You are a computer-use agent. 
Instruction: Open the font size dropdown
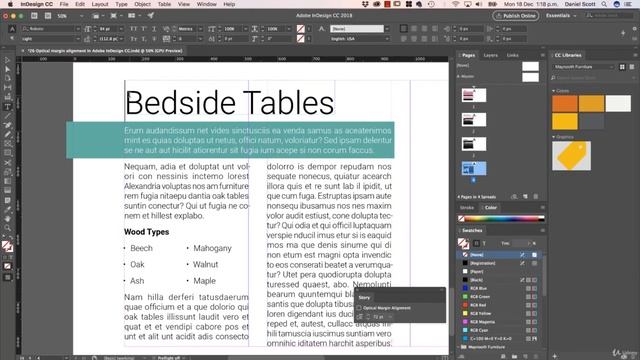(121, 29)
